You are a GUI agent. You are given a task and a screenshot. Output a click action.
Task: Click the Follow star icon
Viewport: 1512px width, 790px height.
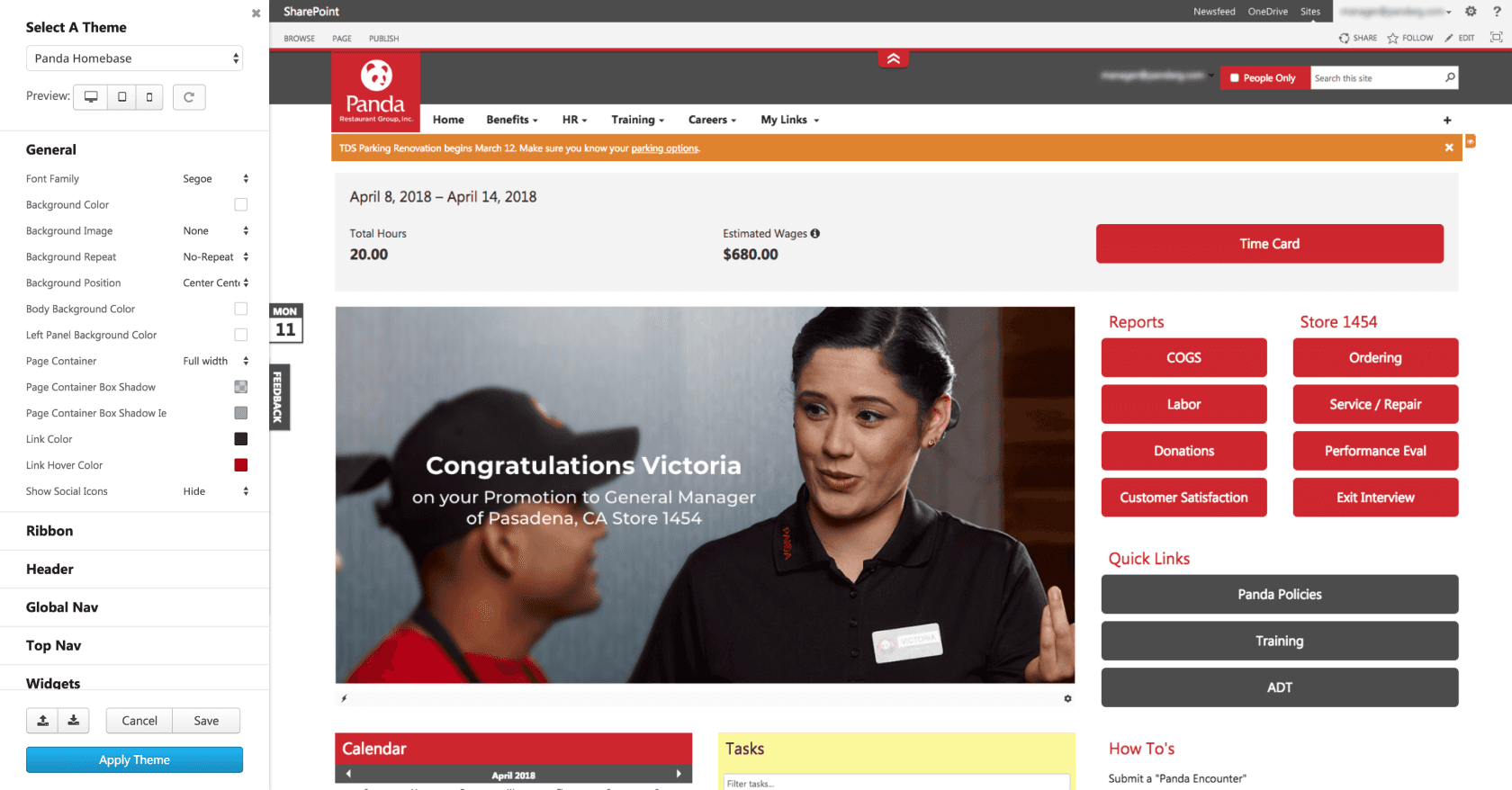click(1392, 38)
